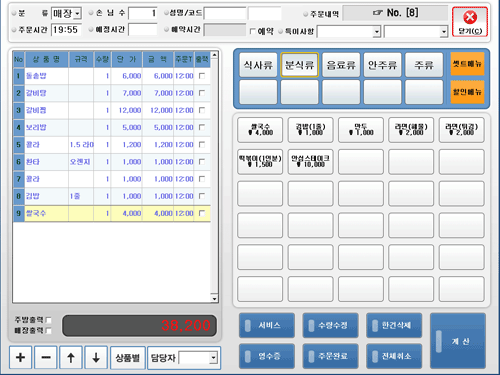
Task: Switch to 주류 category tab
Action: (424, 65)
